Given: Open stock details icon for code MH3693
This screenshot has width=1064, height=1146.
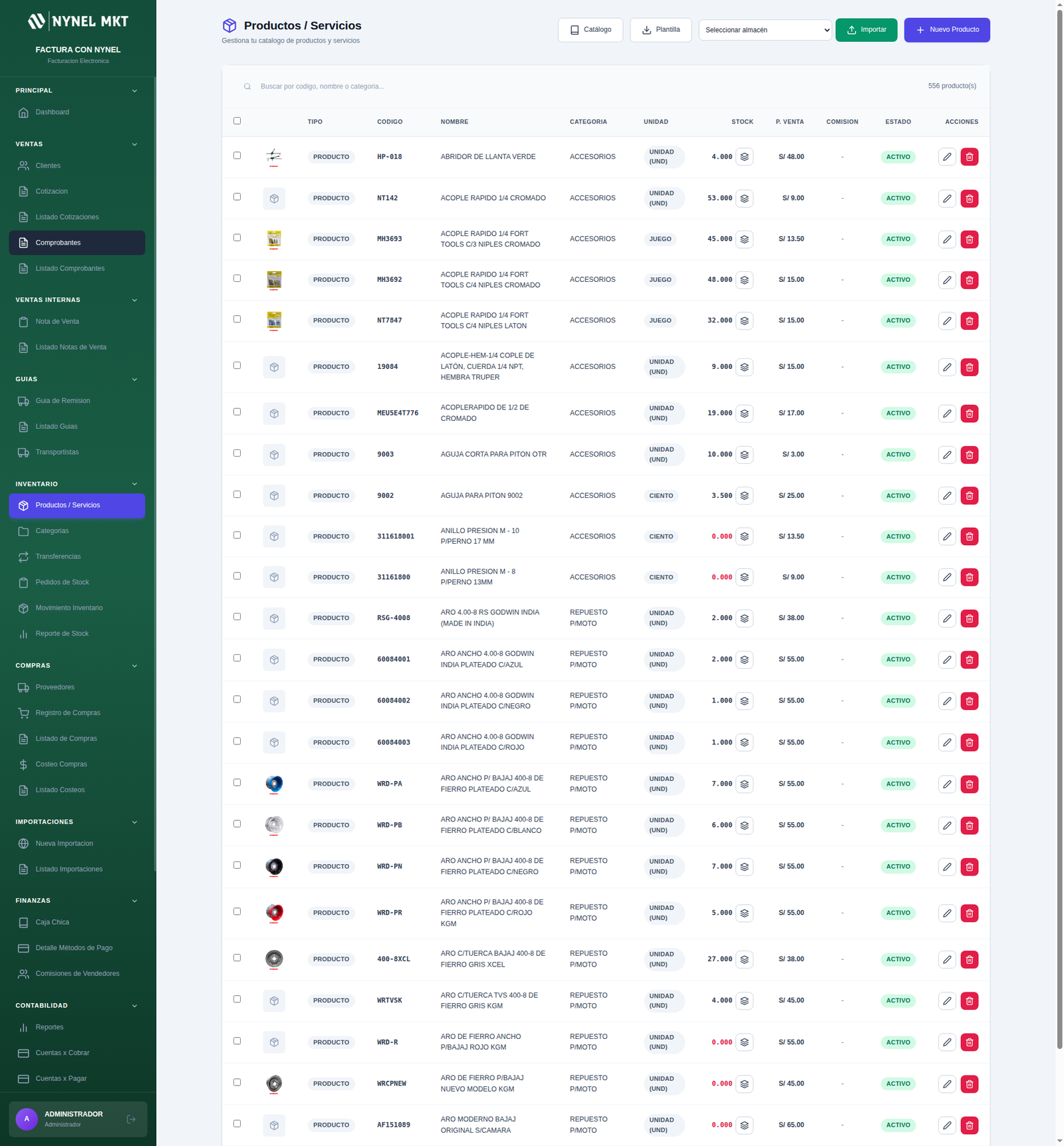Looking at the screenshot, I should point(744,239).
